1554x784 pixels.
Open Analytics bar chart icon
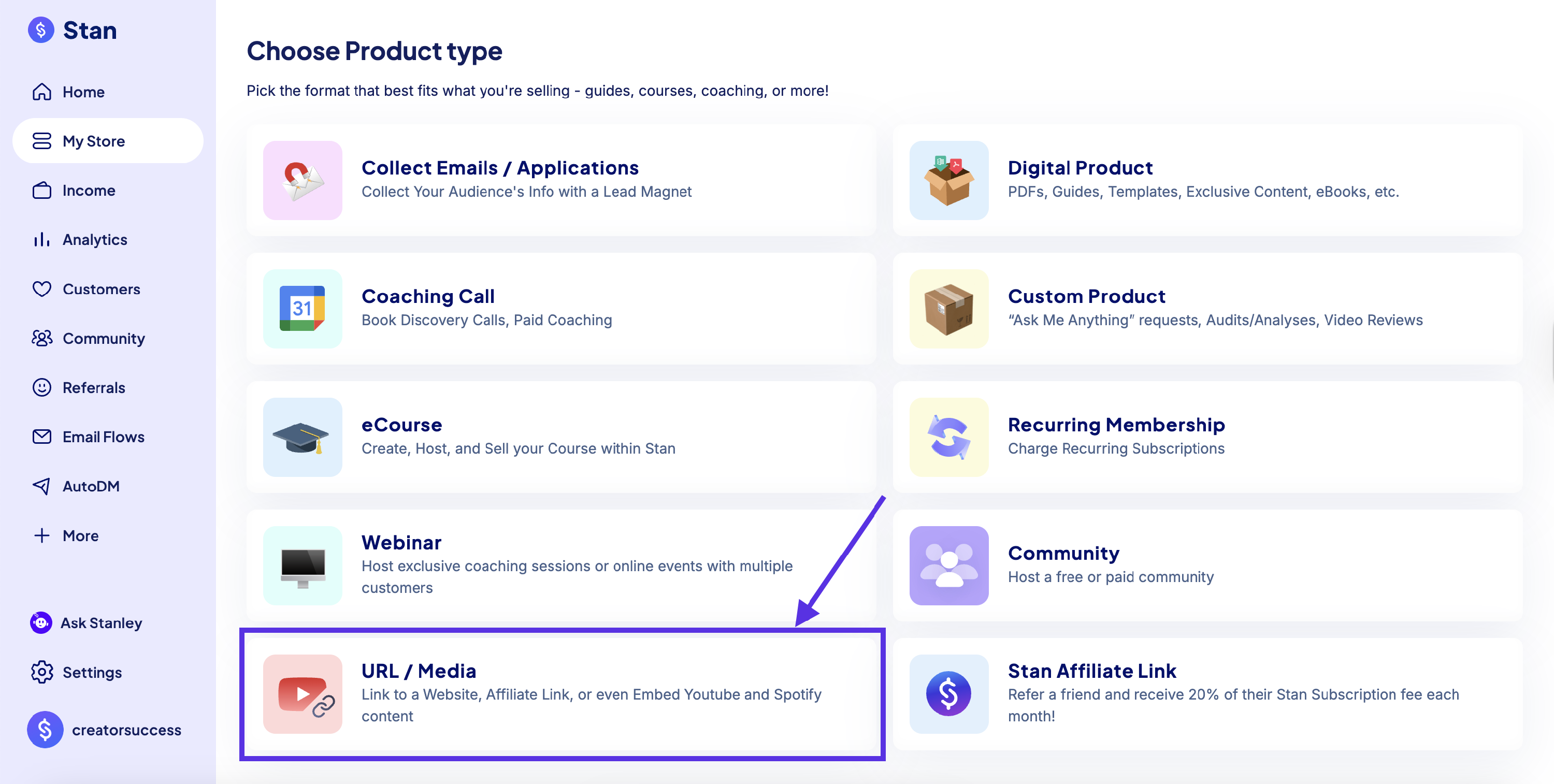[x=41, y=239]
